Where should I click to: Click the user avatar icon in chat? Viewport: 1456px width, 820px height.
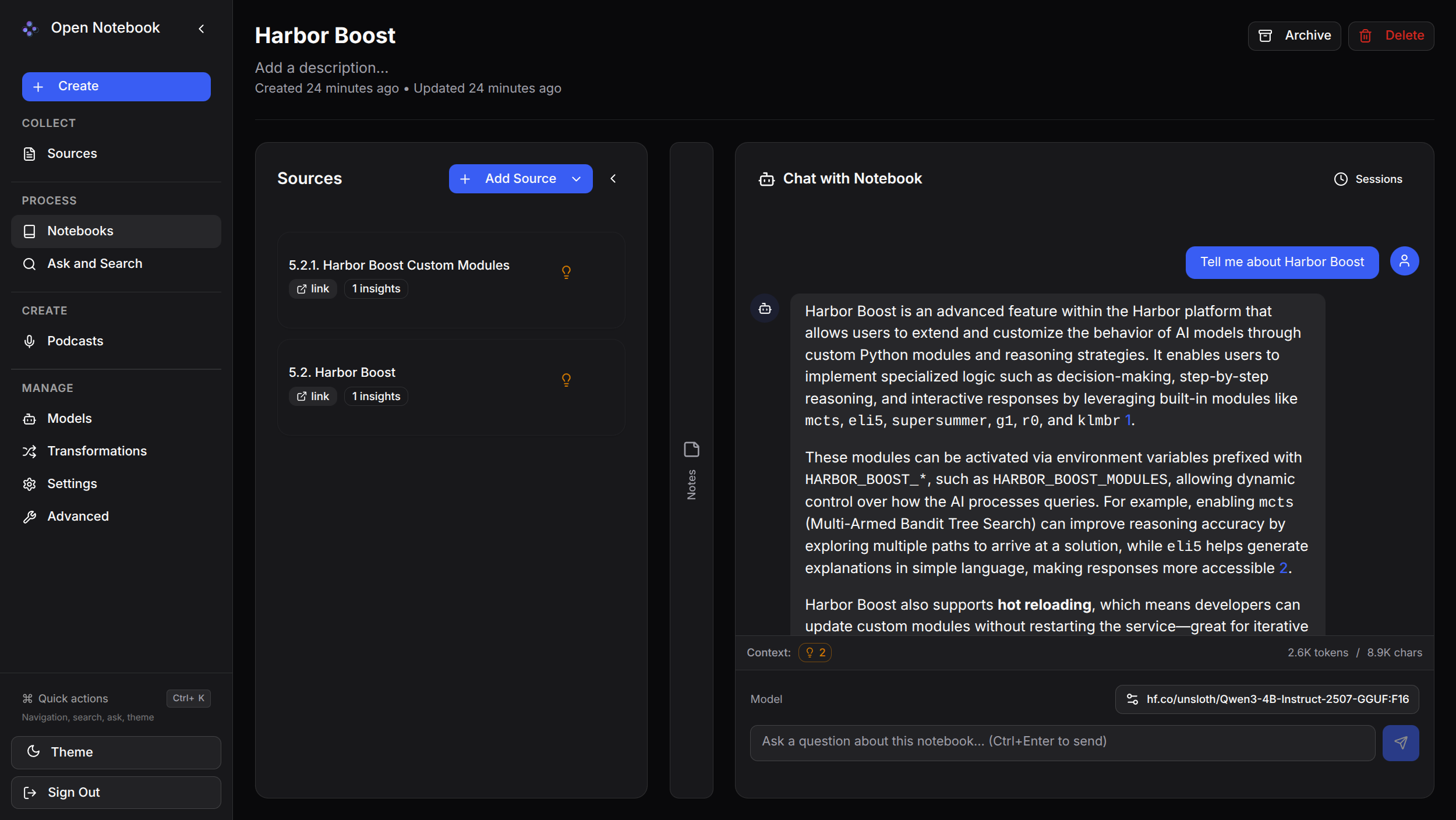[x=1405, y=261]
